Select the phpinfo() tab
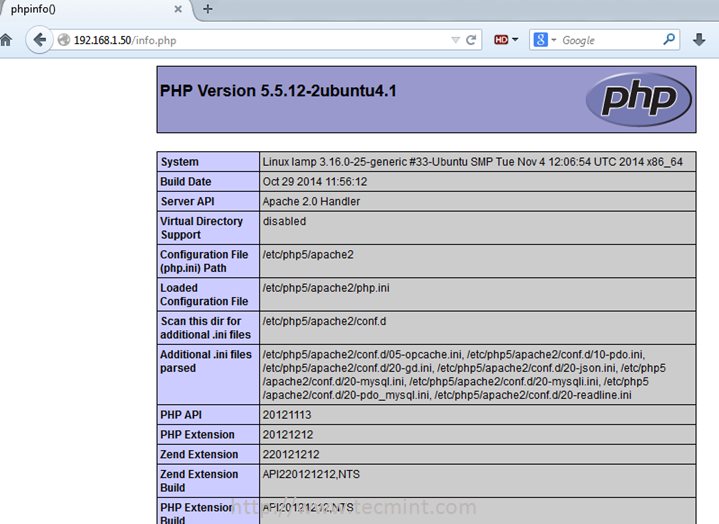Screen dimensions: 719x524 (x=96, y=9)
